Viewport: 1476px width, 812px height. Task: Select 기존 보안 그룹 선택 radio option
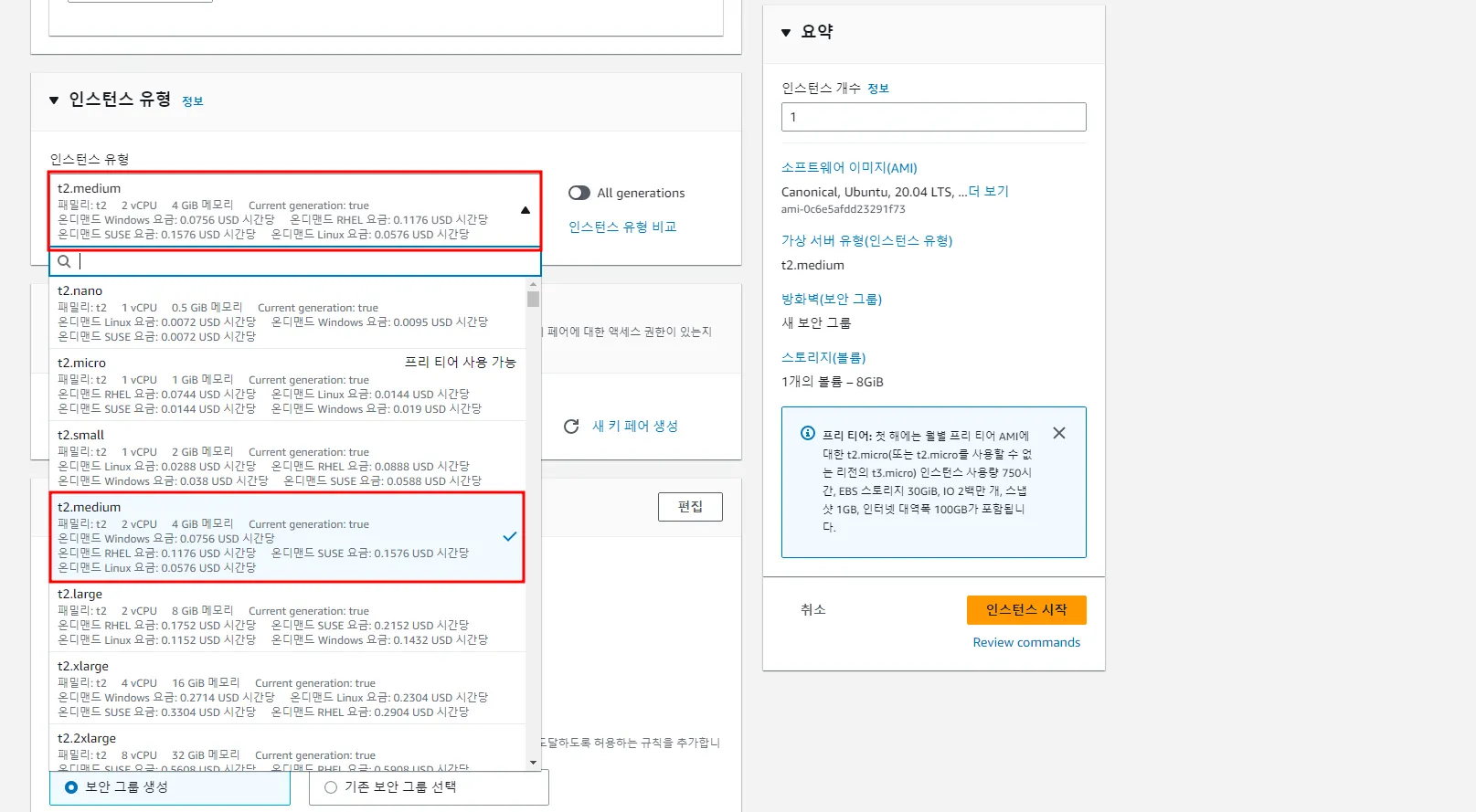tap(331, 787)
